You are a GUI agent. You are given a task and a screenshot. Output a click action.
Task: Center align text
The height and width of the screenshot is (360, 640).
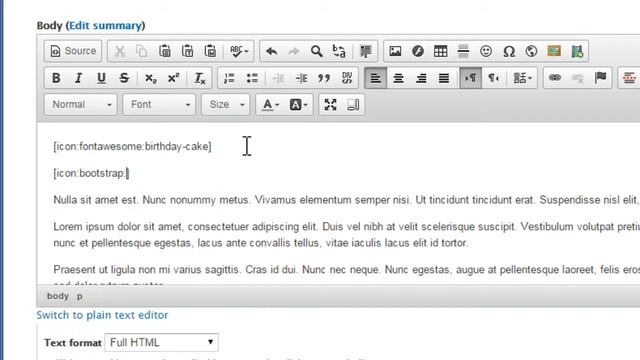click(x=398, y=78)
